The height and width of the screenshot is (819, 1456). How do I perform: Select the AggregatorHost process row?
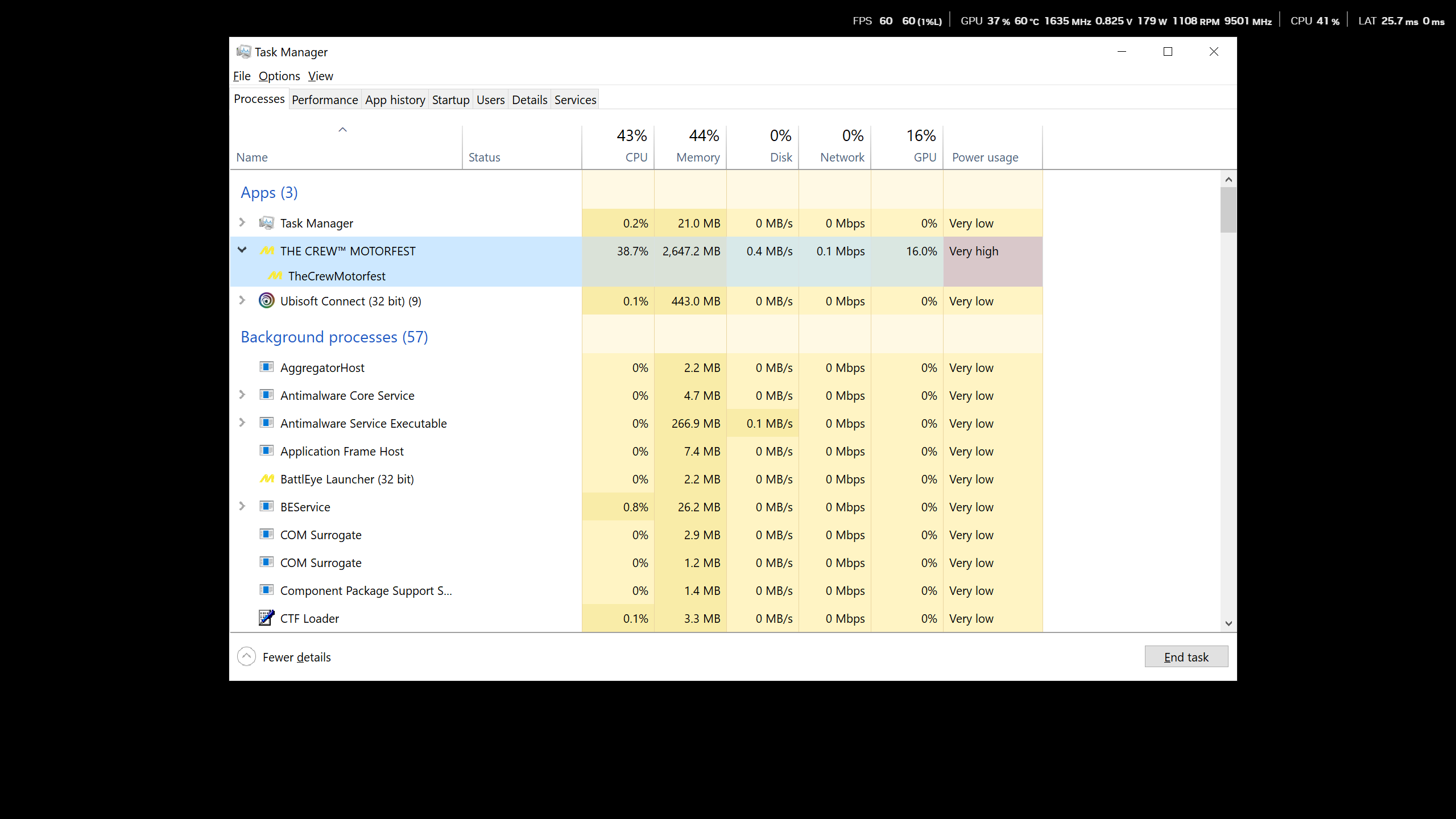point(636,367)
